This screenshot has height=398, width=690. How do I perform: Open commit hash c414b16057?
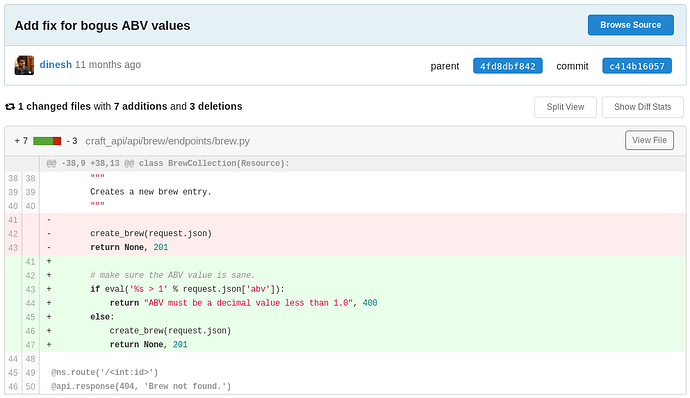click(x=637, y=66)
